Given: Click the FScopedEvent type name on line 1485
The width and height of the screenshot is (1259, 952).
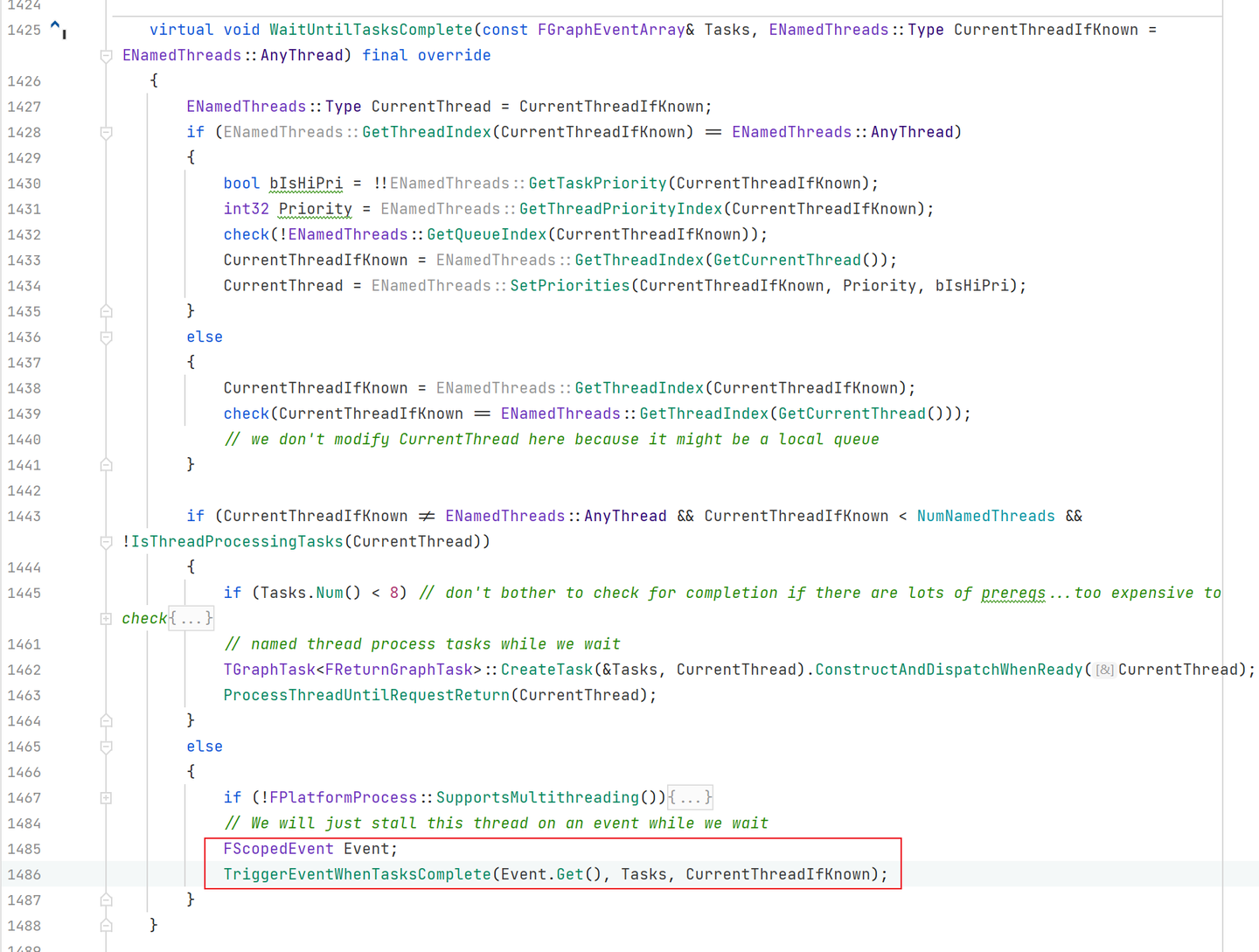Looking at the screenshot, I should (278, 848).
